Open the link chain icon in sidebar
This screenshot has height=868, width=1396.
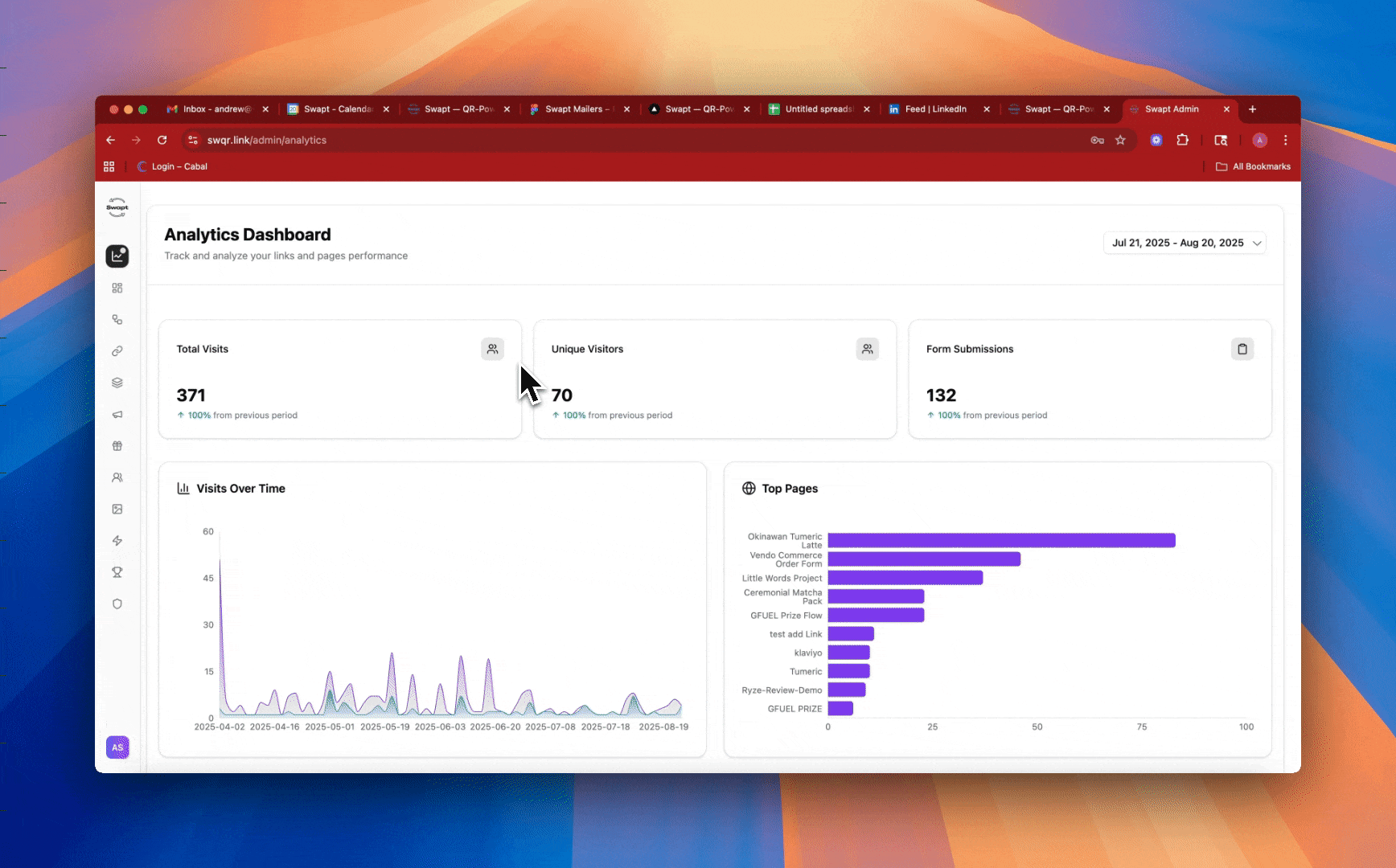117,351
